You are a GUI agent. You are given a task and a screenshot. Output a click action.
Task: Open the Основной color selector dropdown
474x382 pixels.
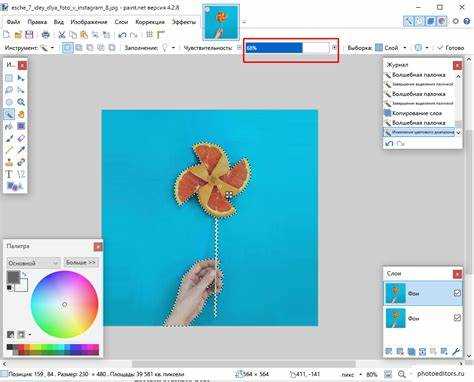click(x=33, y=263)
